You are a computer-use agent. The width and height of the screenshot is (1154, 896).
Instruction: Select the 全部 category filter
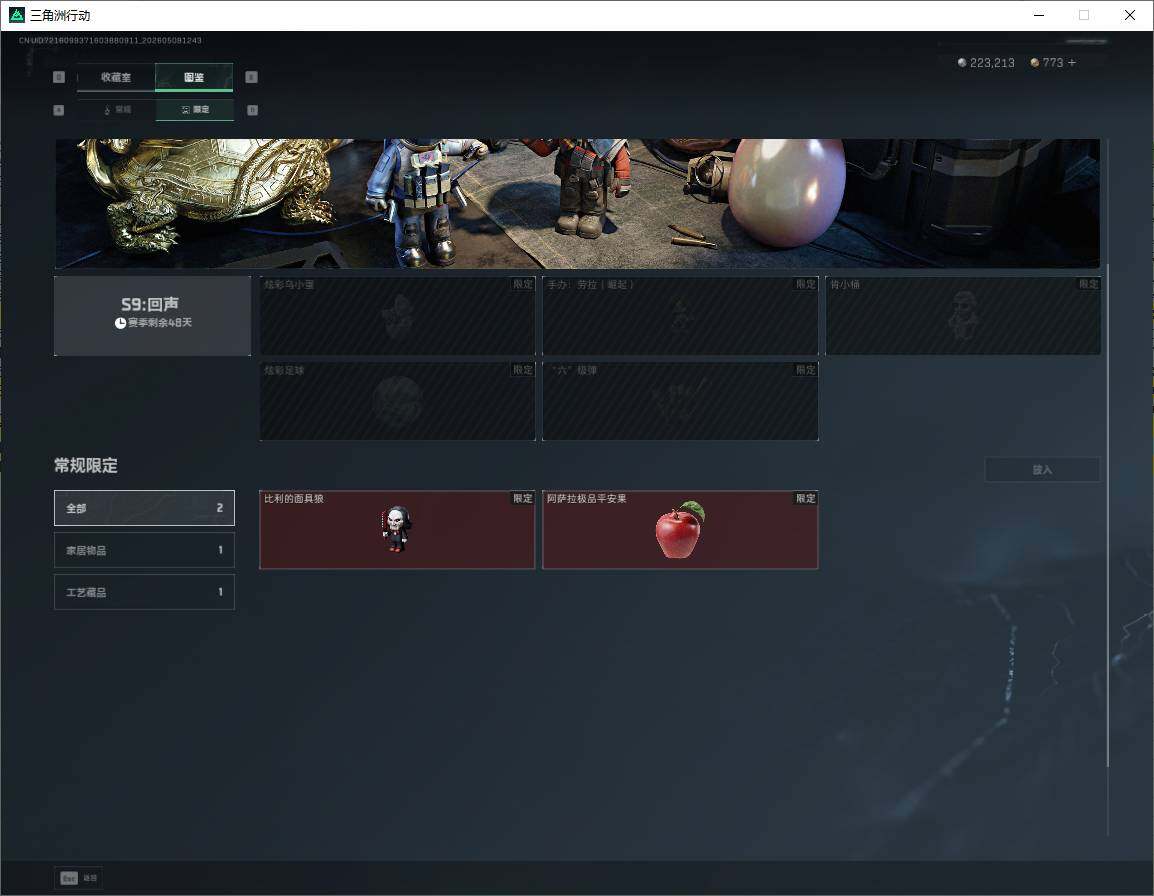coord(144,508)
